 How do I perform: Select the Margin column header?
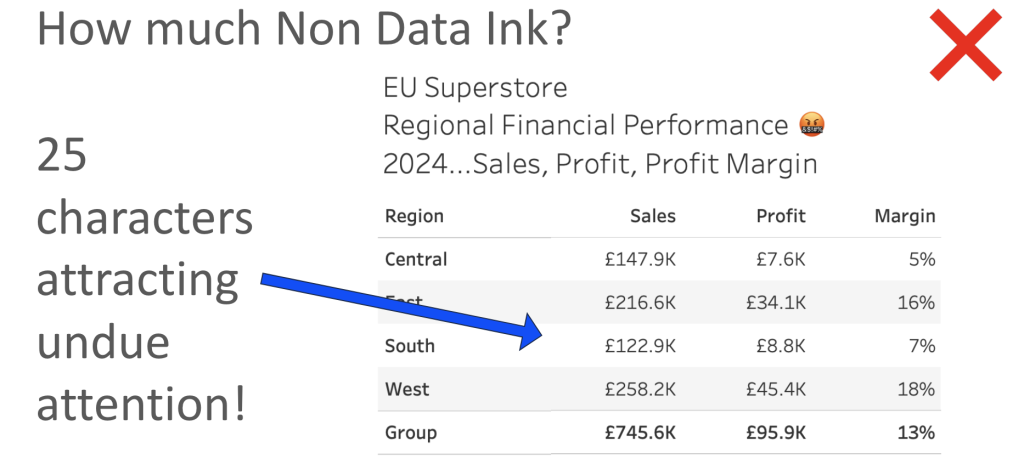click(x=905, y=216)
